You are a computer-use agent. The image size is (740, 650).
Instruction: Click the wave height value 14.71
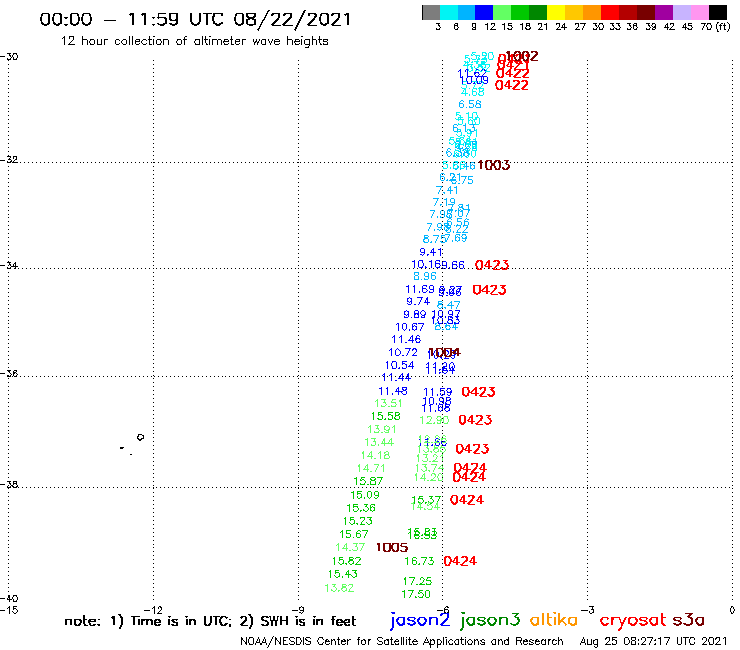click(371, 469)
